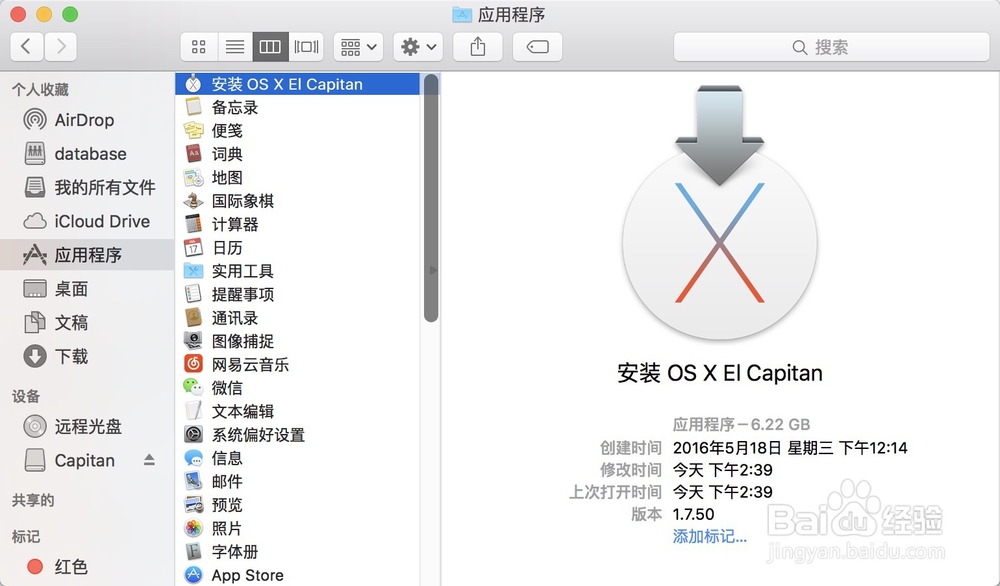Select the App Store app
Screen dimensions: 1000x586
297,575
